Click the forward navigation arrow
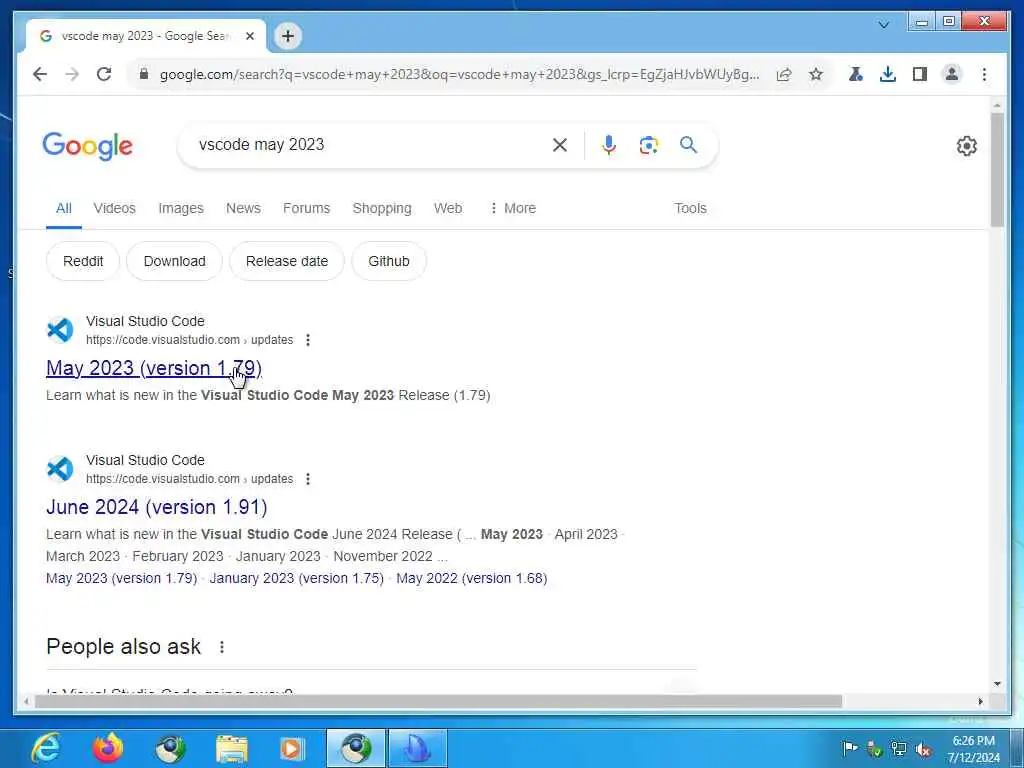This screenshot has width=1024, height=768. (72, 74)
